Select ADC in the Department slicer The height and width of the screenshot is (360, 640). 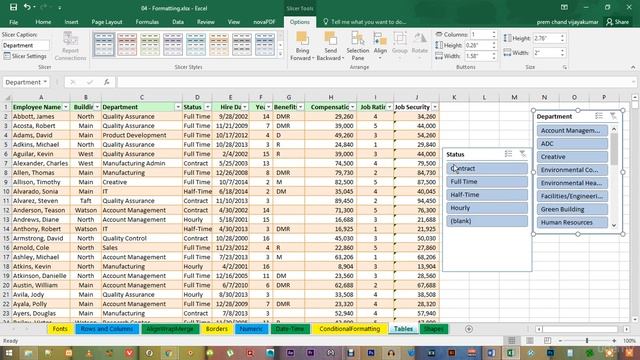tap(572, 143)
